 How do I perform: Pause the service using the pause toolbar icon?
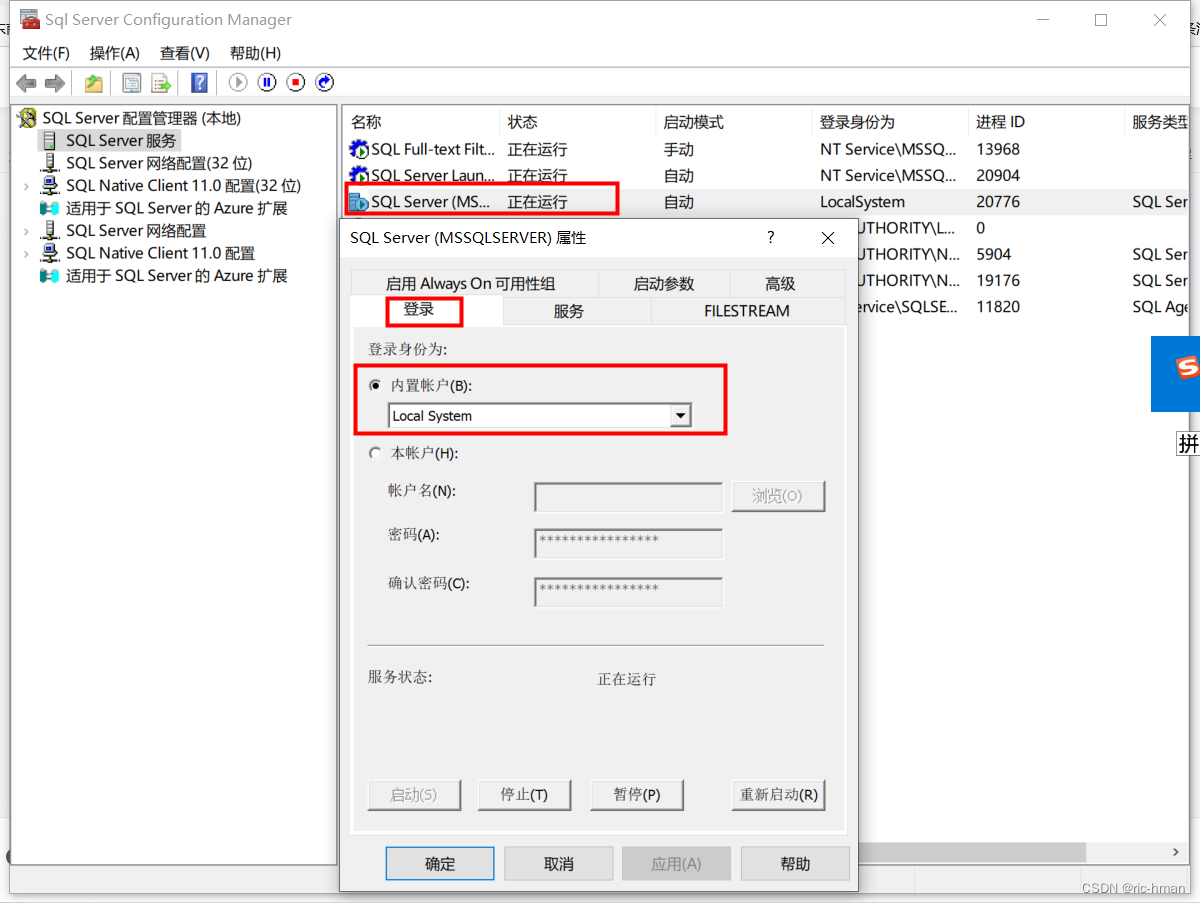point(266,83)
